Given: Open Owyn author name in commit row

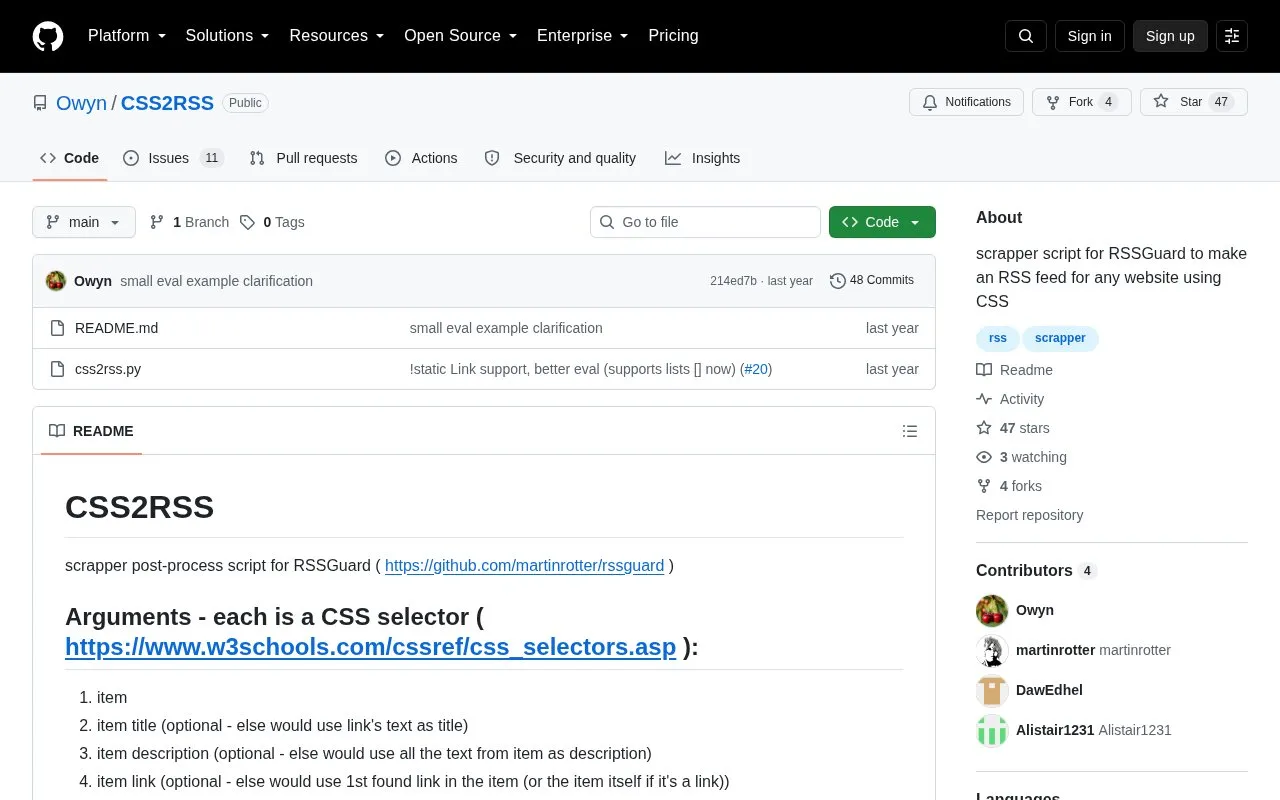Looking at the screenshot, I should 93,281.
